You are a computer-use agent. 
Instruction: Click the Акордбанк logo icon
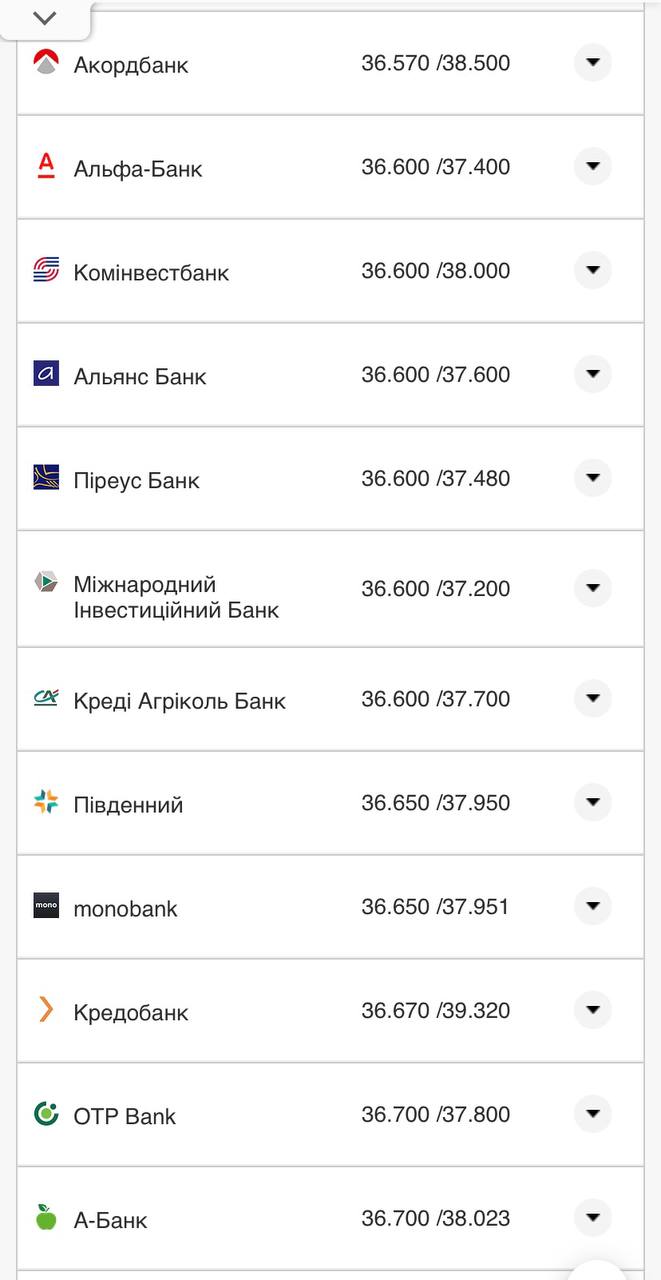pyautogui.click(x=44, y=62)
